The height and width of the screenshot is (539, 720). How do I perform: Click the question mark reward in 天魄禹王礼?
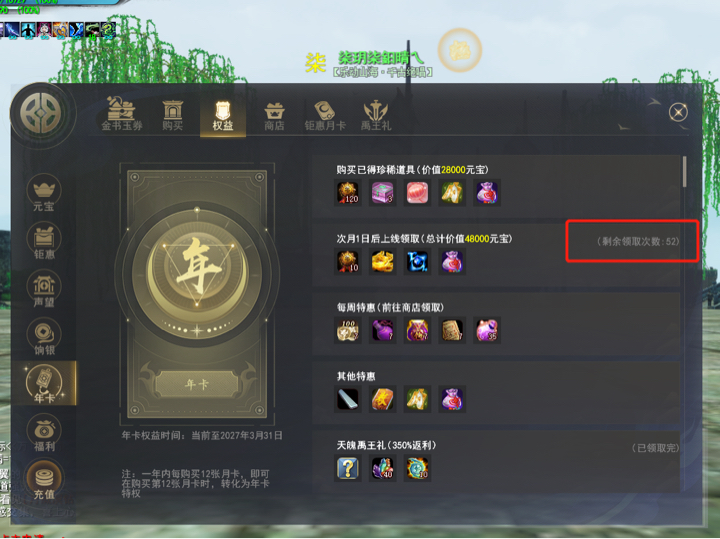[x=348, y=468]
